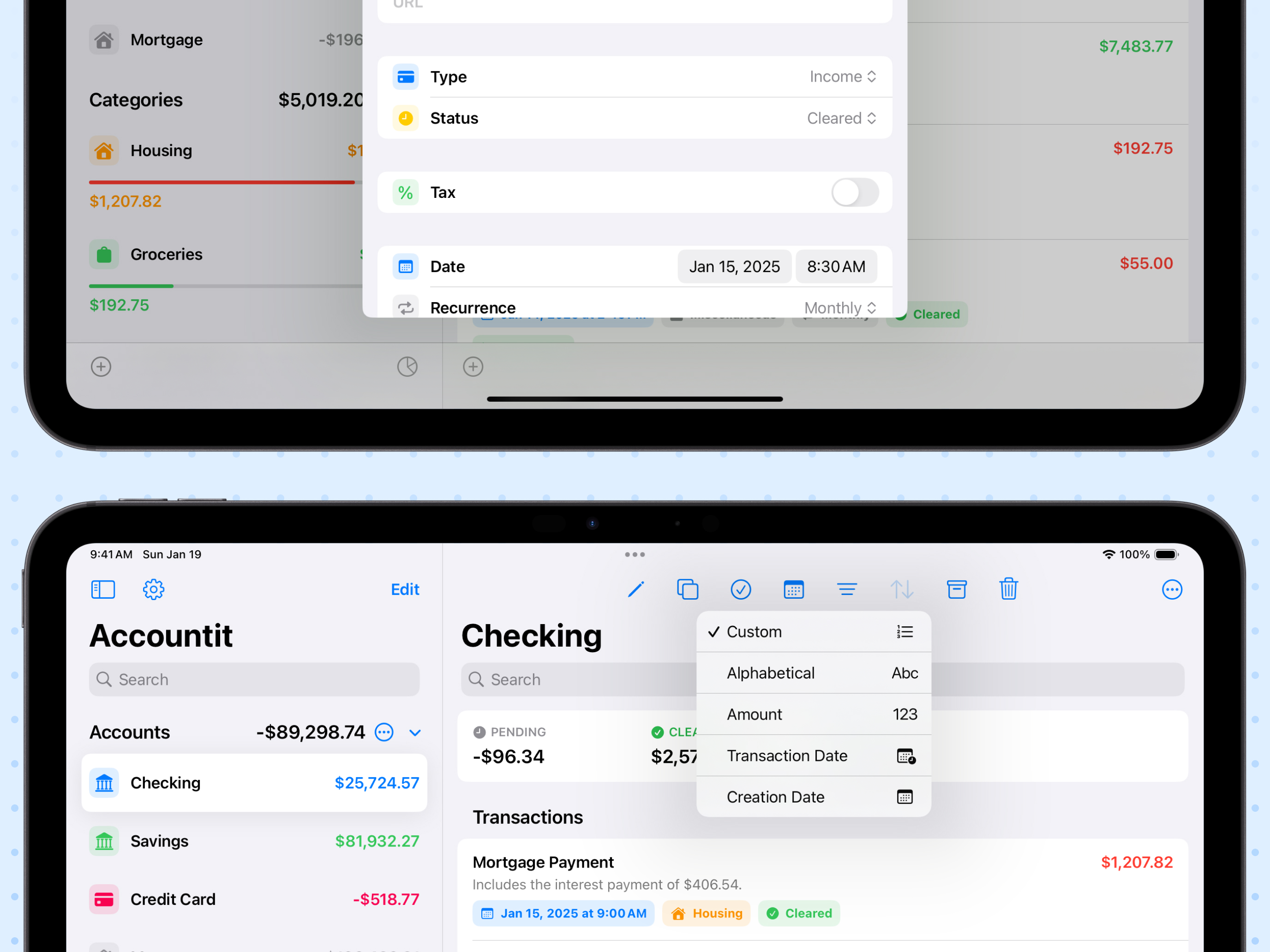
Task: Click the Wi-Fi indicator in status bar
Action: (x=1108, y=554)
